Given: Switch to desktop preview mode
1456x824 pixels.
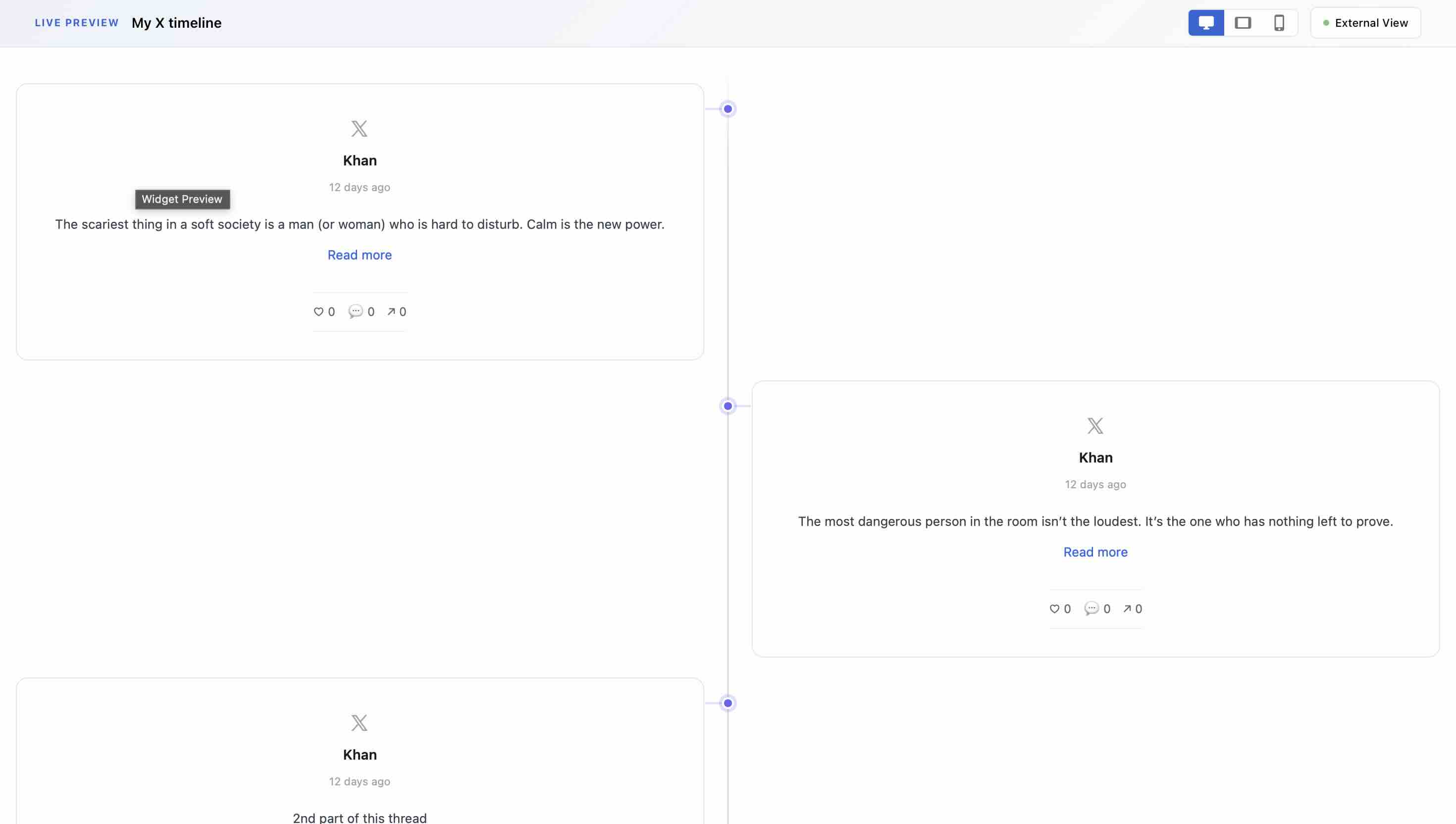Looking at the screenshot, I should [1206, 23].
